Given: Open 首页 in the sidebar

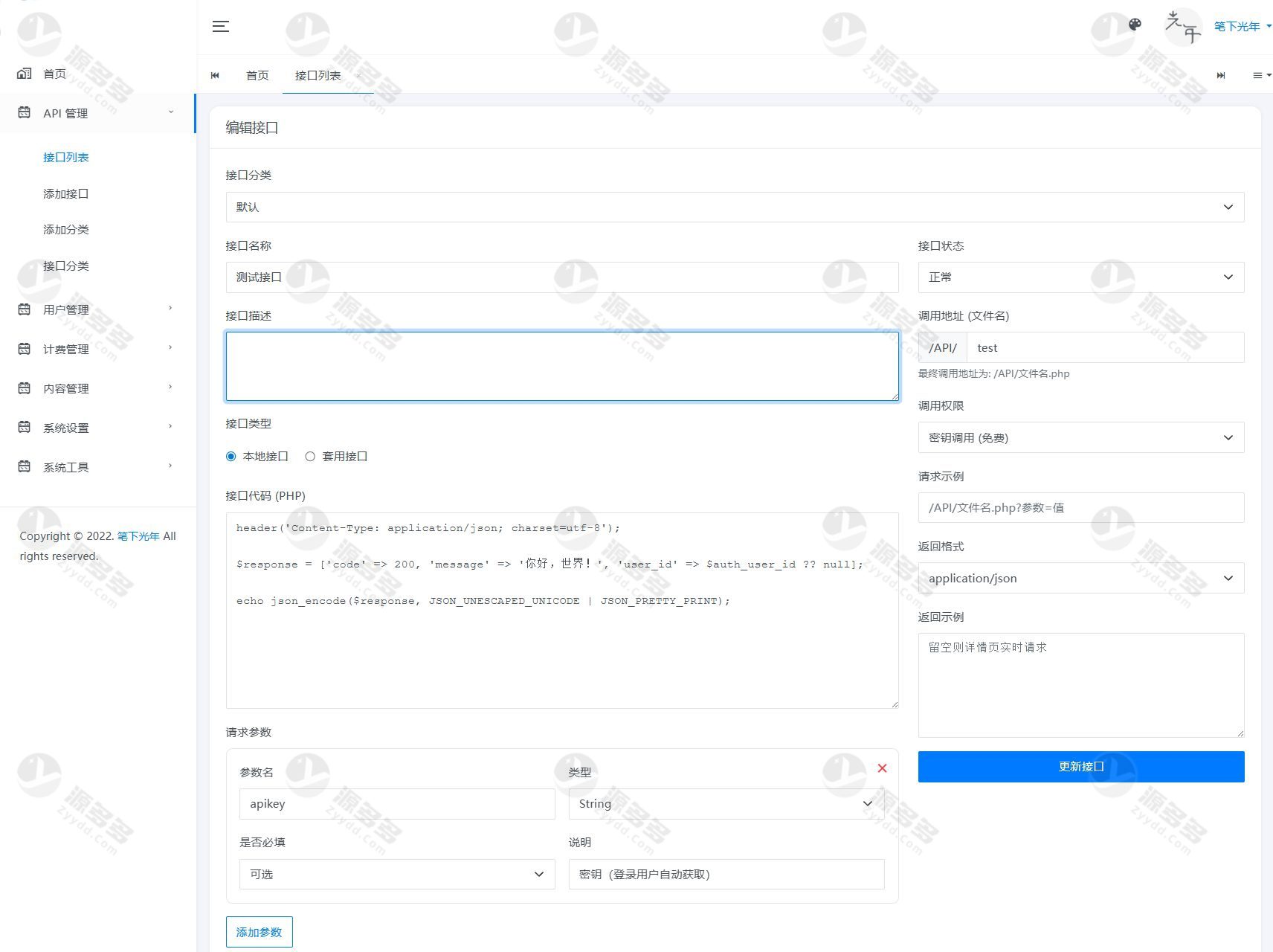Looking at the screenshot, I should (x=54, y=74).
